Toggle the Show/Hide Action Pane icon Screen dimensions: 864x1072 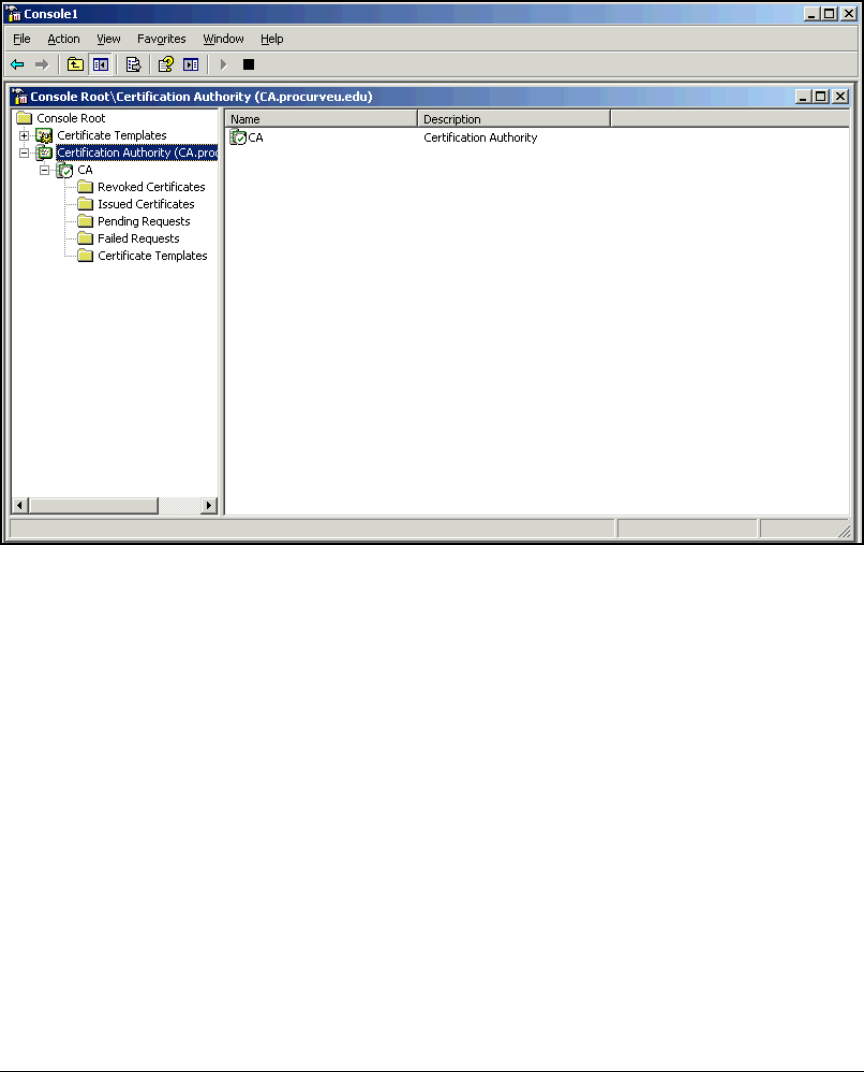click(191, 65)
